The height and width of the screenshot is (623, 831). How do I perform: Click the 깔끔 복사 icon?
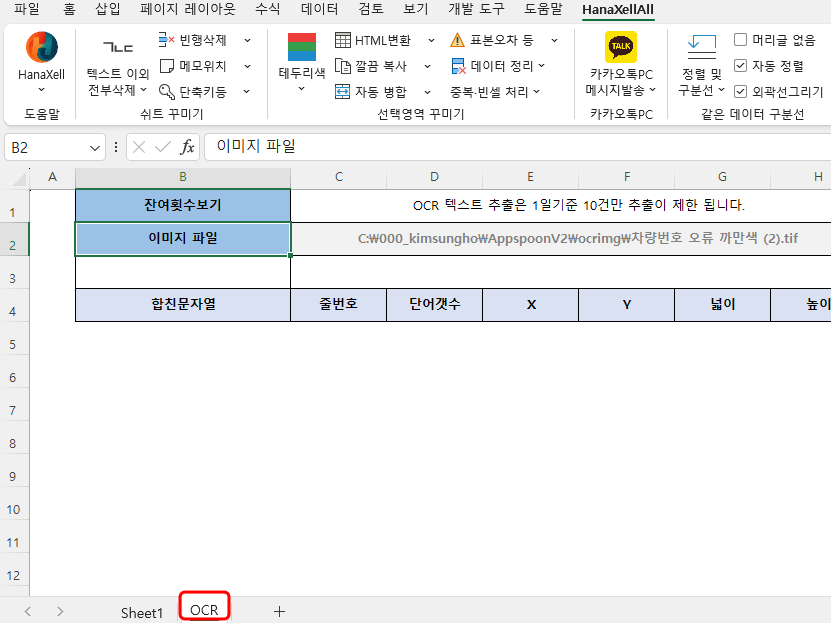(x=342, y=66)
